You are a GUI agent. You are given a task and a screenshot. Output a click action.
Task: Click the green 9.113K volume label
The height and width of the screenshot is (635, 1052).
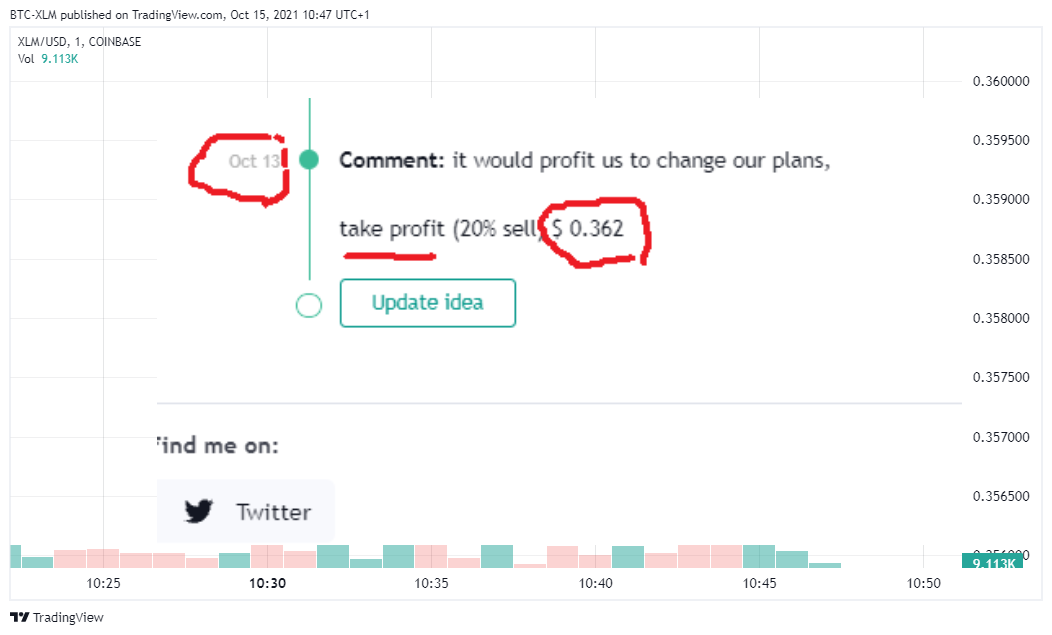pyautogui.click(x=992, y=562)
